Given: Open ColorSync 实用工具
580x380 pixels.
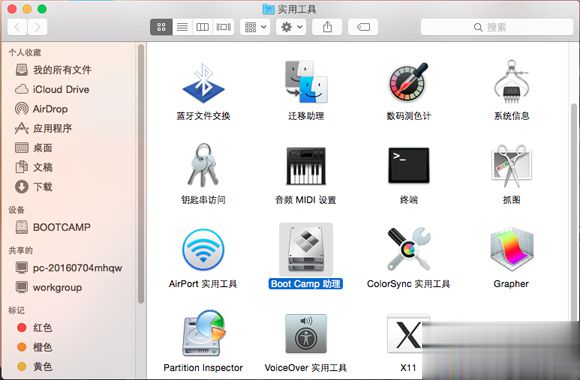Looking at the screenshot, I should click(x=408, y=249).
